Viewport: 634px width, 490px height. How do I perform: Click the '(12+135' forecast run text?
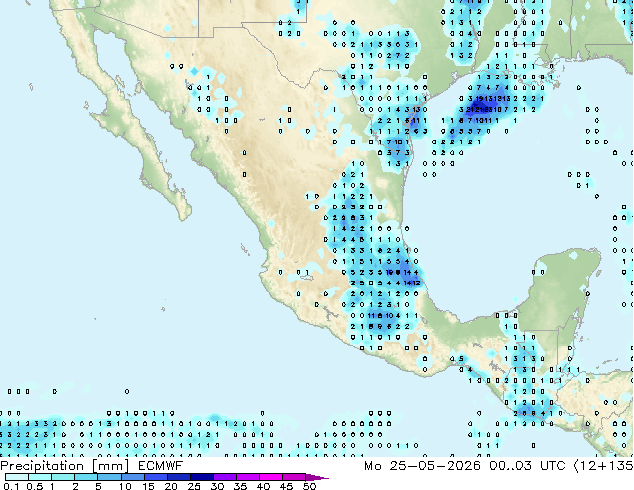tap(604, 466)
